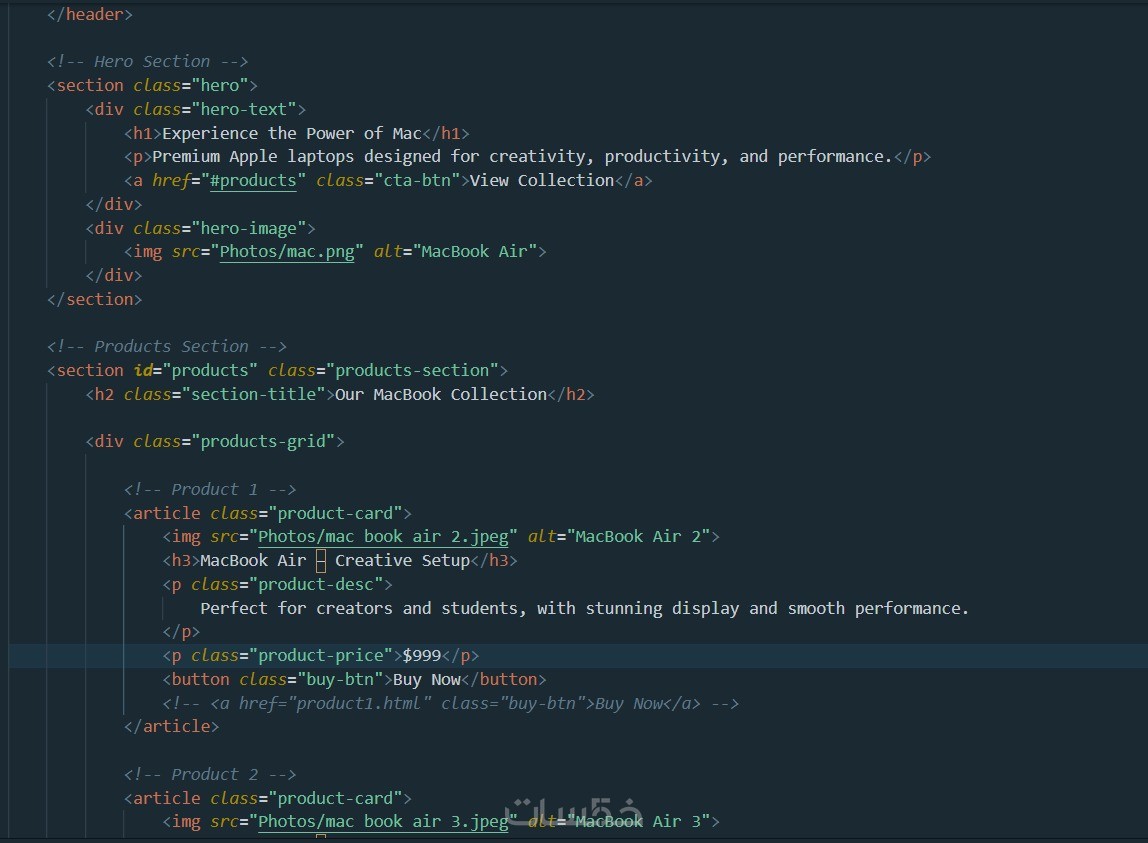Click the section class="hero" opening tag

tap(152, 86)
